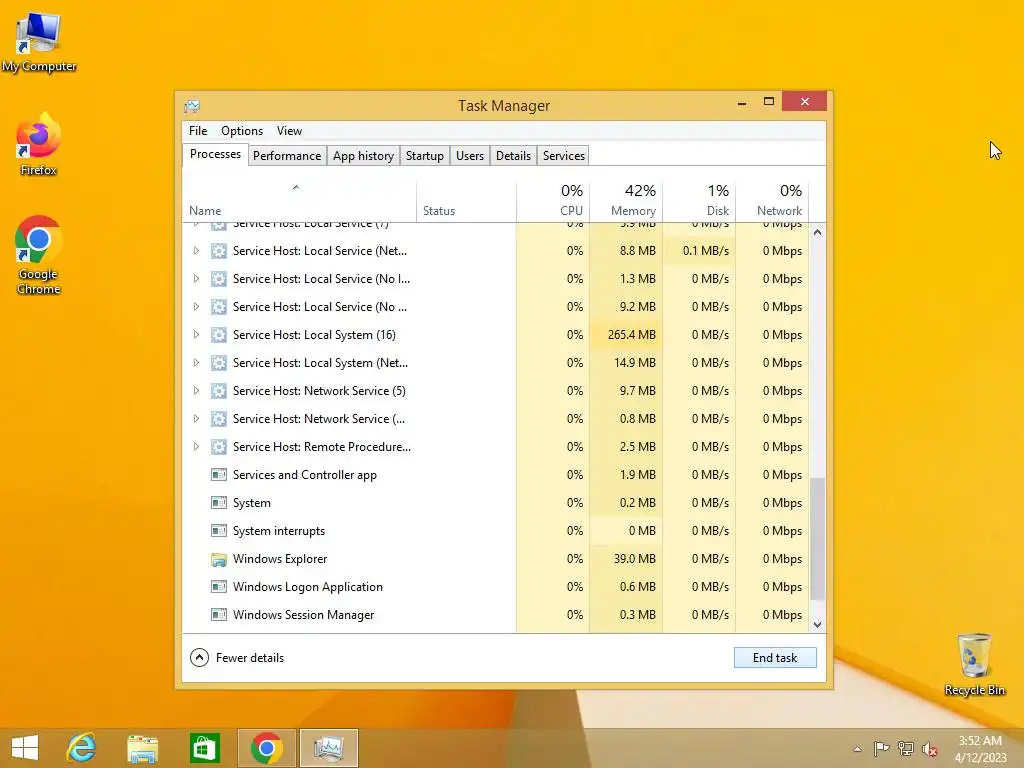1024x768 pixels.
Task: Open the View menu
Action: 289,131
